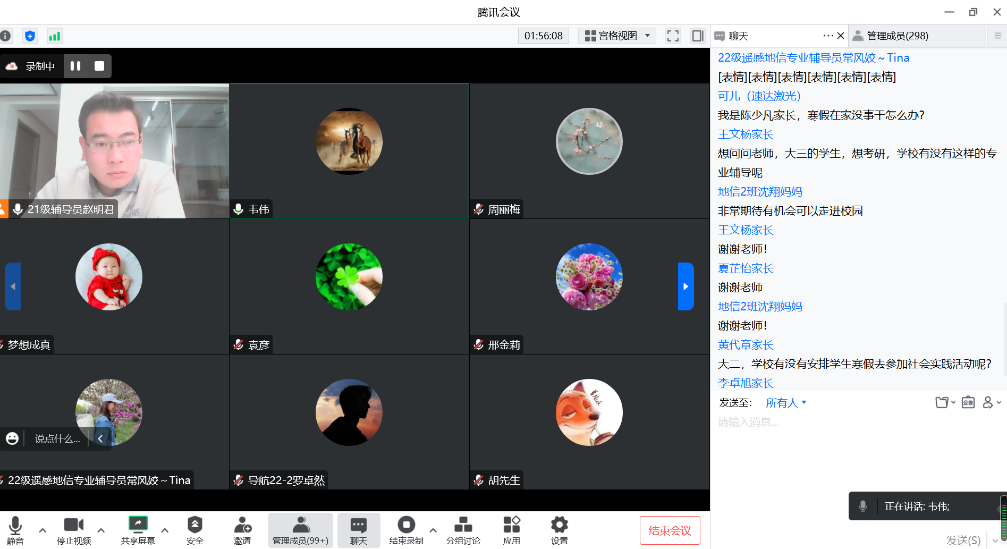
Task: Open emoji reaction smiley icon
Action: tap(12, 438)
